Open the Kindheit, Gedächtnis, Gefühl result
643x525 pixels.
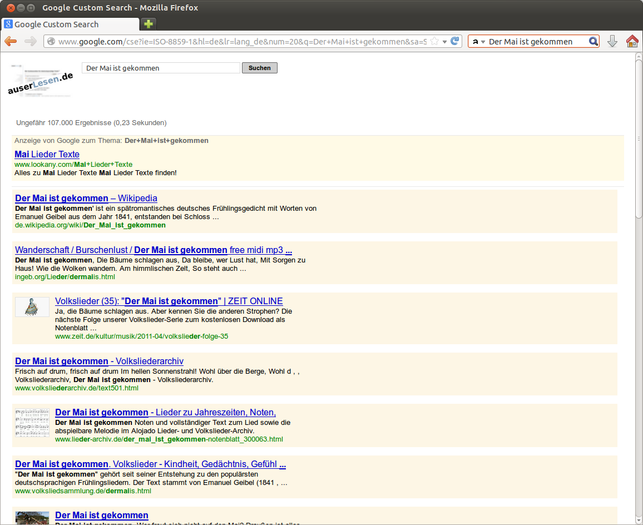(x=150, y=464)
